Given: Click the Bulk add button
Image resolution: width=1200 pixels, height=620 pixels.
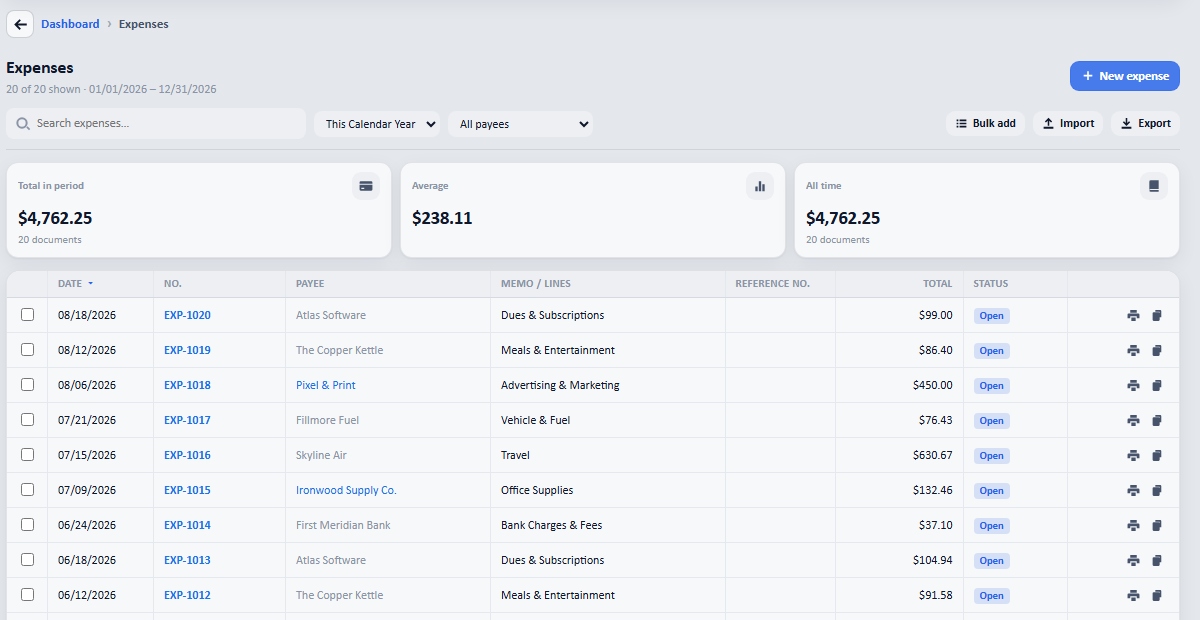Looking at the screenshot, I should pyautogui.click(x=985, y=124).
